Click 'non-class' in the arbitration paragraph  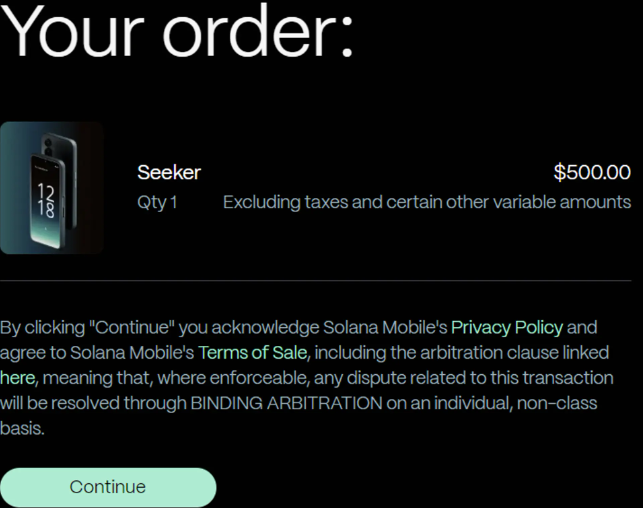557,403
